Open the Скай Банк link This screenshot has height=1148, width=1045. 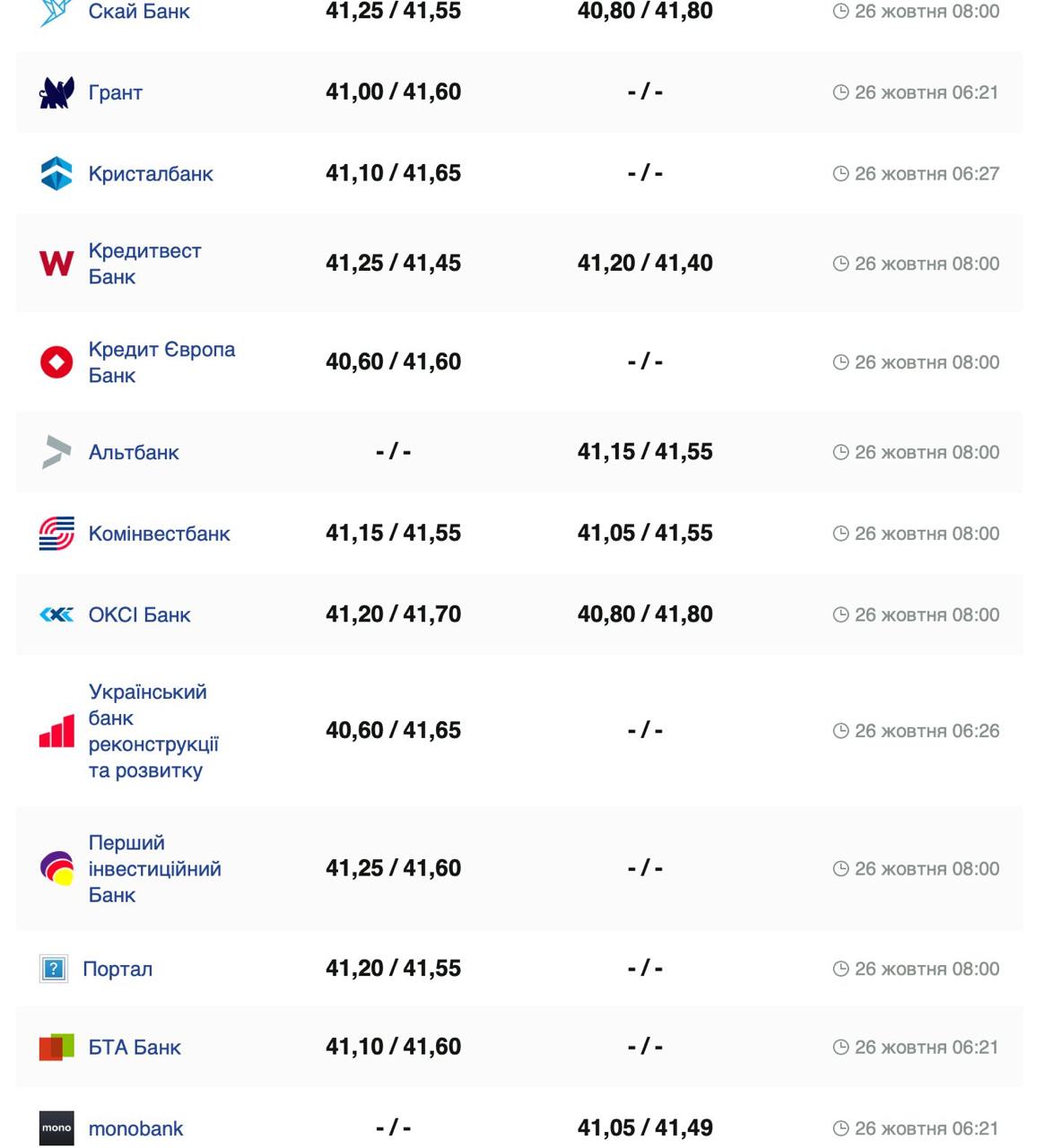tap(139, 12)
